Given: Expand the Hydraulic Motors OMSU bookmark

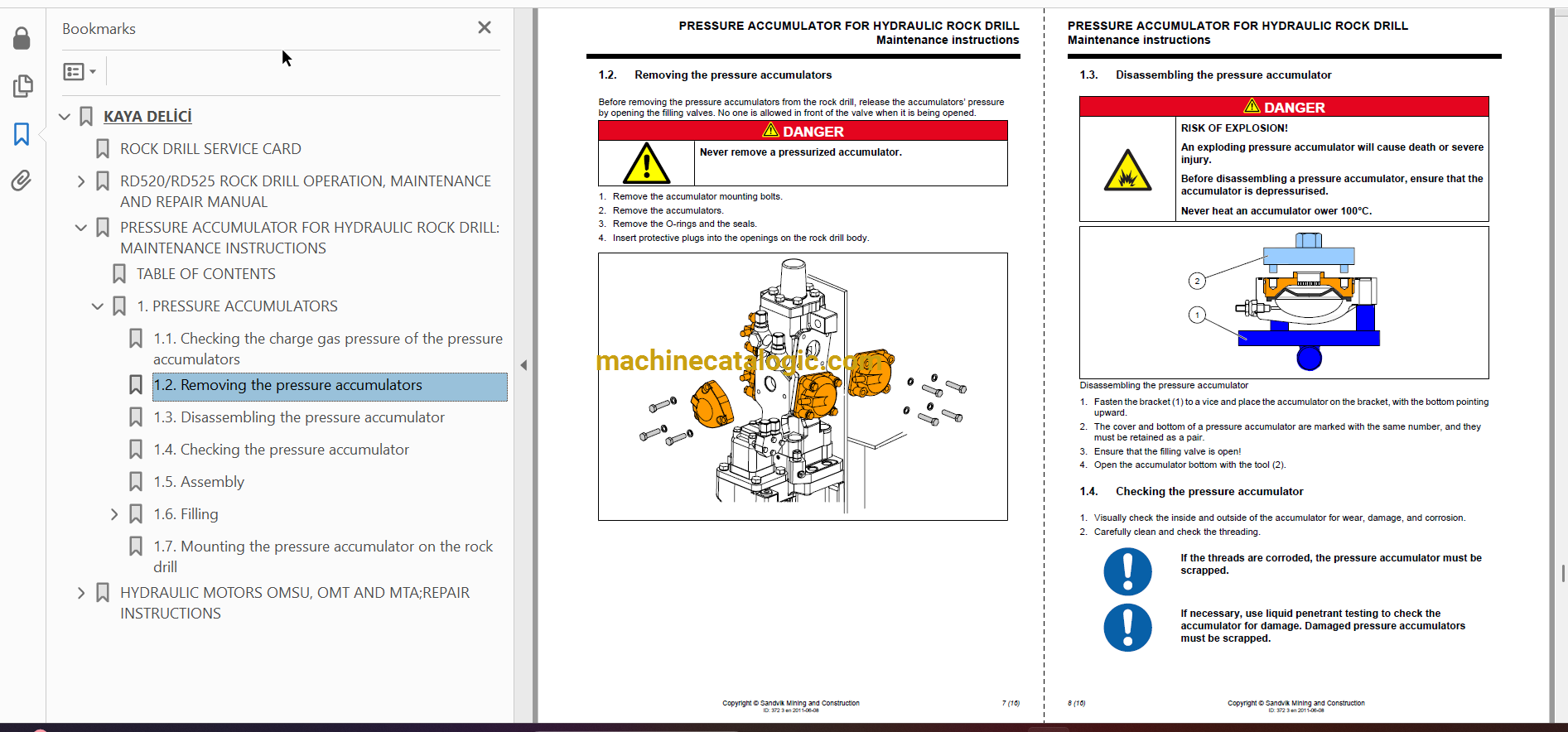Looking at the screenshot, I should (x=81, y=593).
